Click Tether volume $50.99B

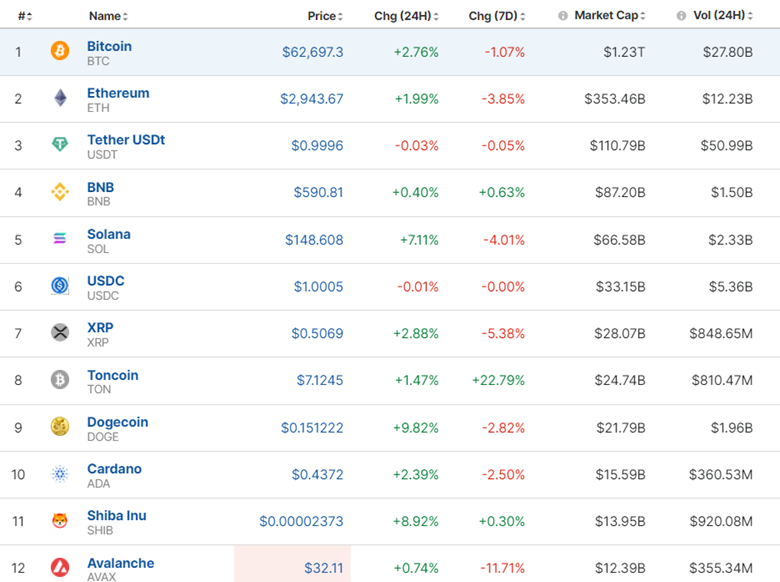pos(727,145)
